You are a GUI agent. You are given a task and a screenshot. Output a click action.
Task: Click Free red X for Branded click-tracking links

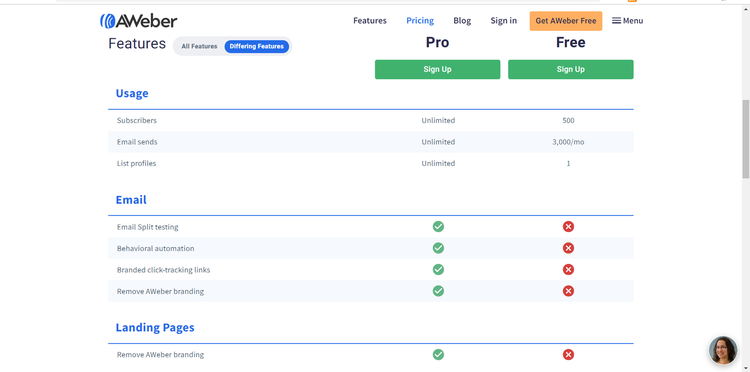tap(568, 270)
